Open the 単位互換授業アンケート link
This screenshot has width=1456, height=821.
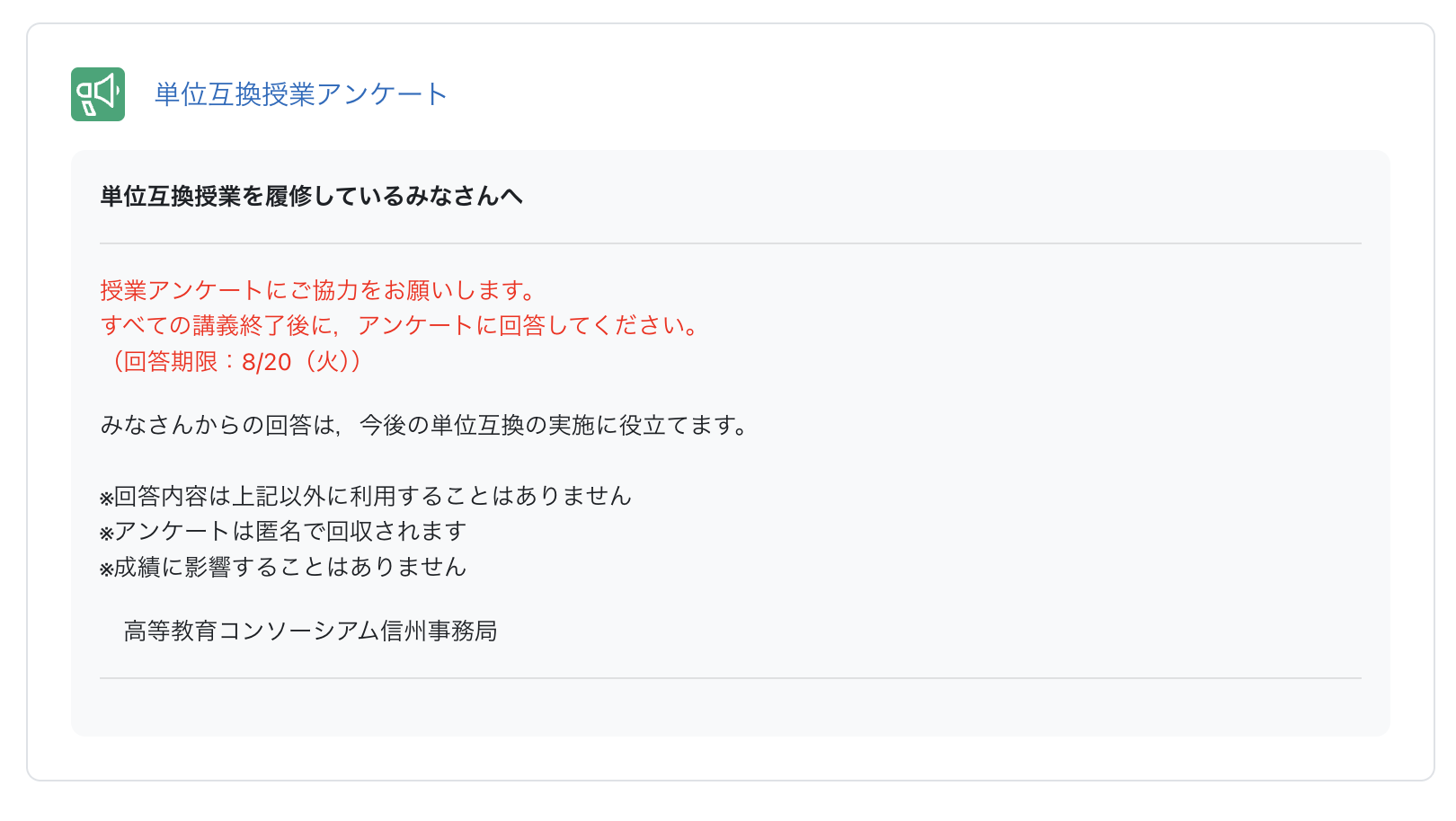pos(301,94)
